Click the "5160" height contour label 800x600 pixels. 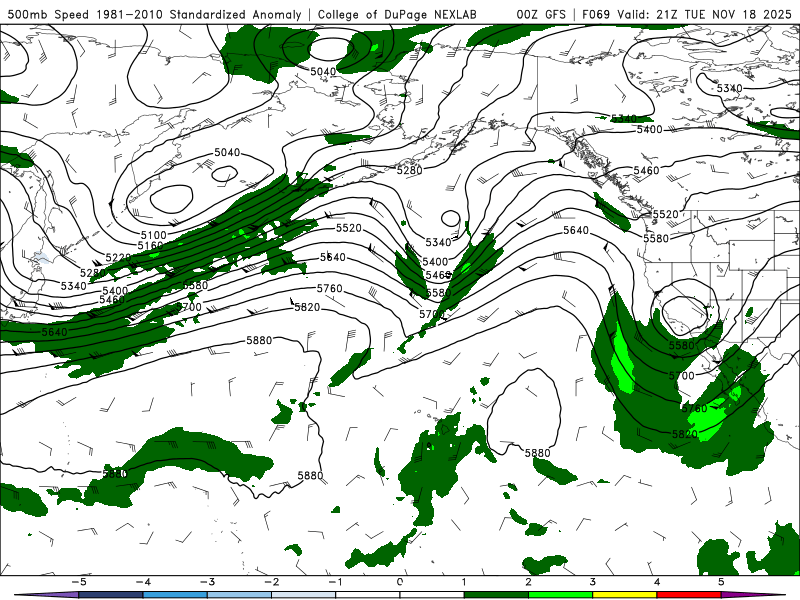(150, 246)
